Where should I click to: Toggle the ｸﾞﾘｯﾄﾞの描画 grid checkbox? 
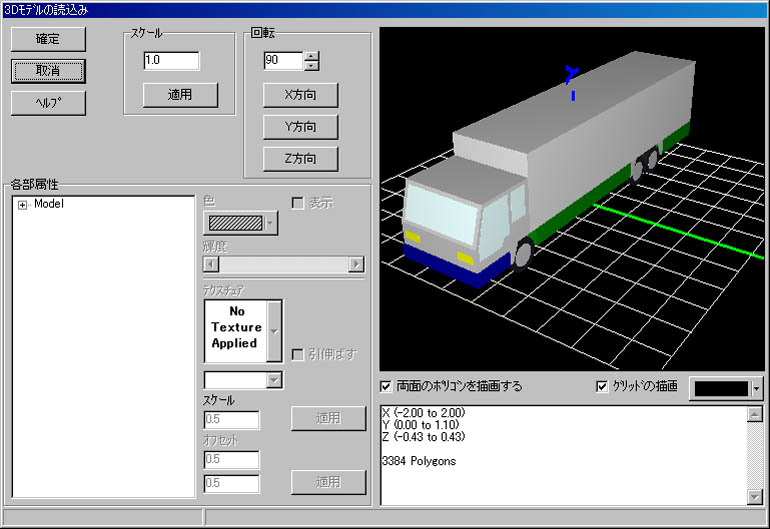coord(602,387)
